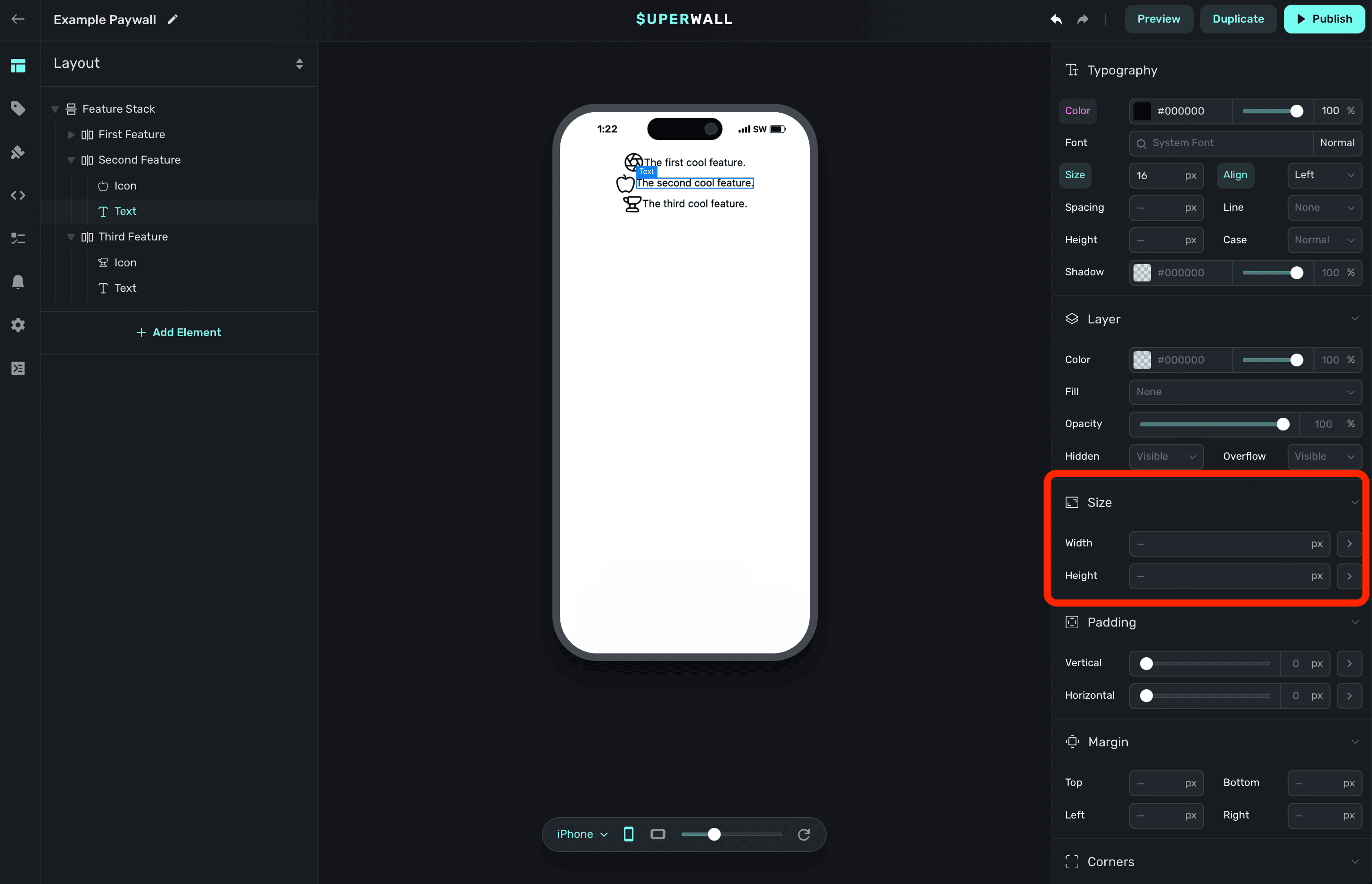The image size is (1372, 884).
Task: Expand the First Feature tree item
Action: (x=71, y=134)
